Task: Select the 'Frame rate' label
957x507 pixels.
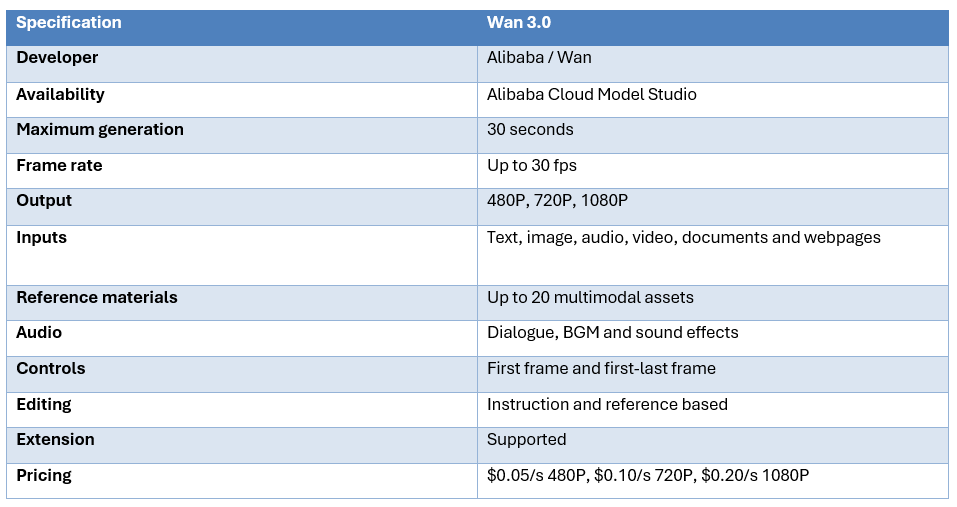Action: click(59, 165)
